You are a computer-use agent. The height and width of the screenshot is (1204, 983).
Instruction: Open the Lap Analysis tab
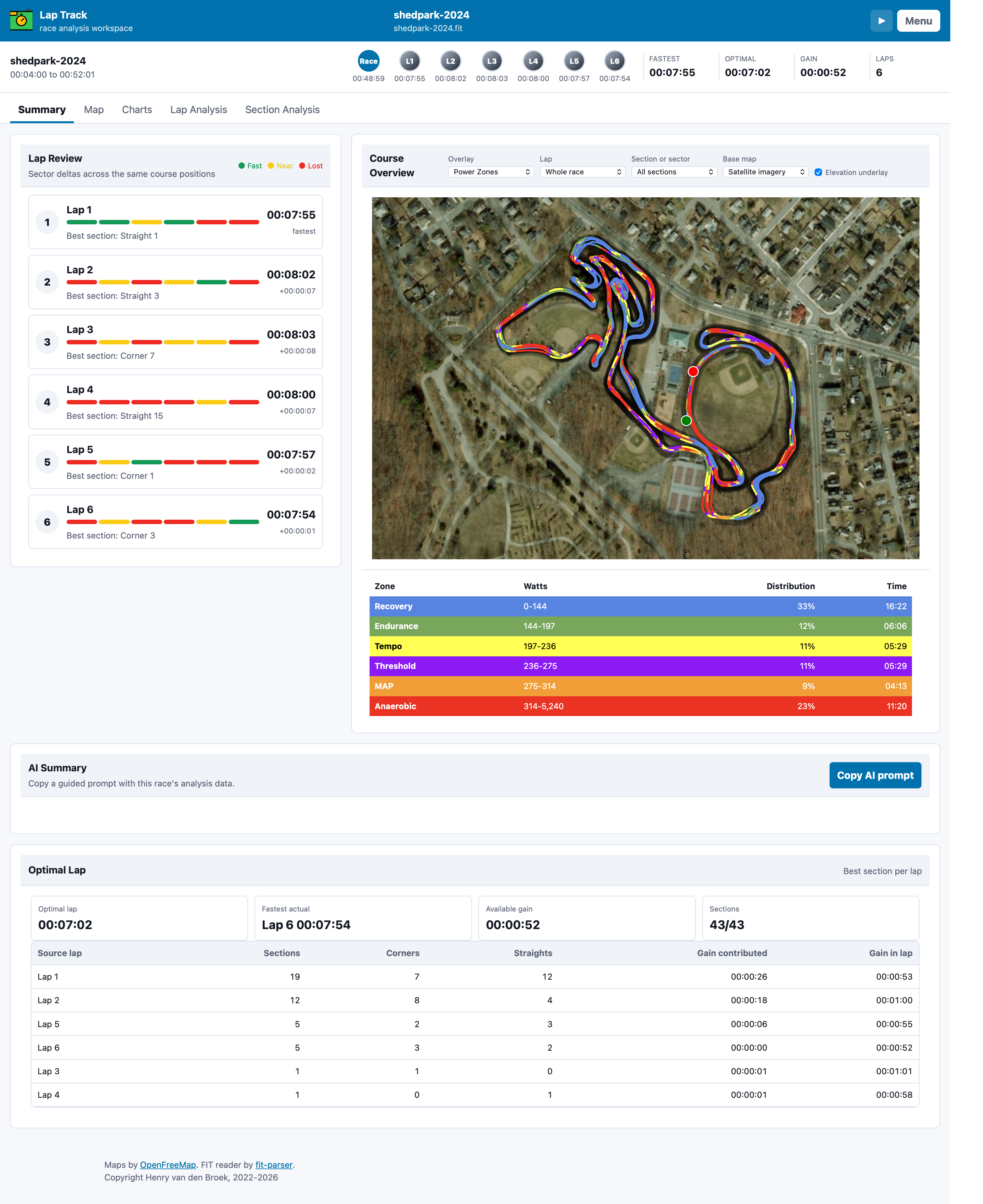coord(199,110)
